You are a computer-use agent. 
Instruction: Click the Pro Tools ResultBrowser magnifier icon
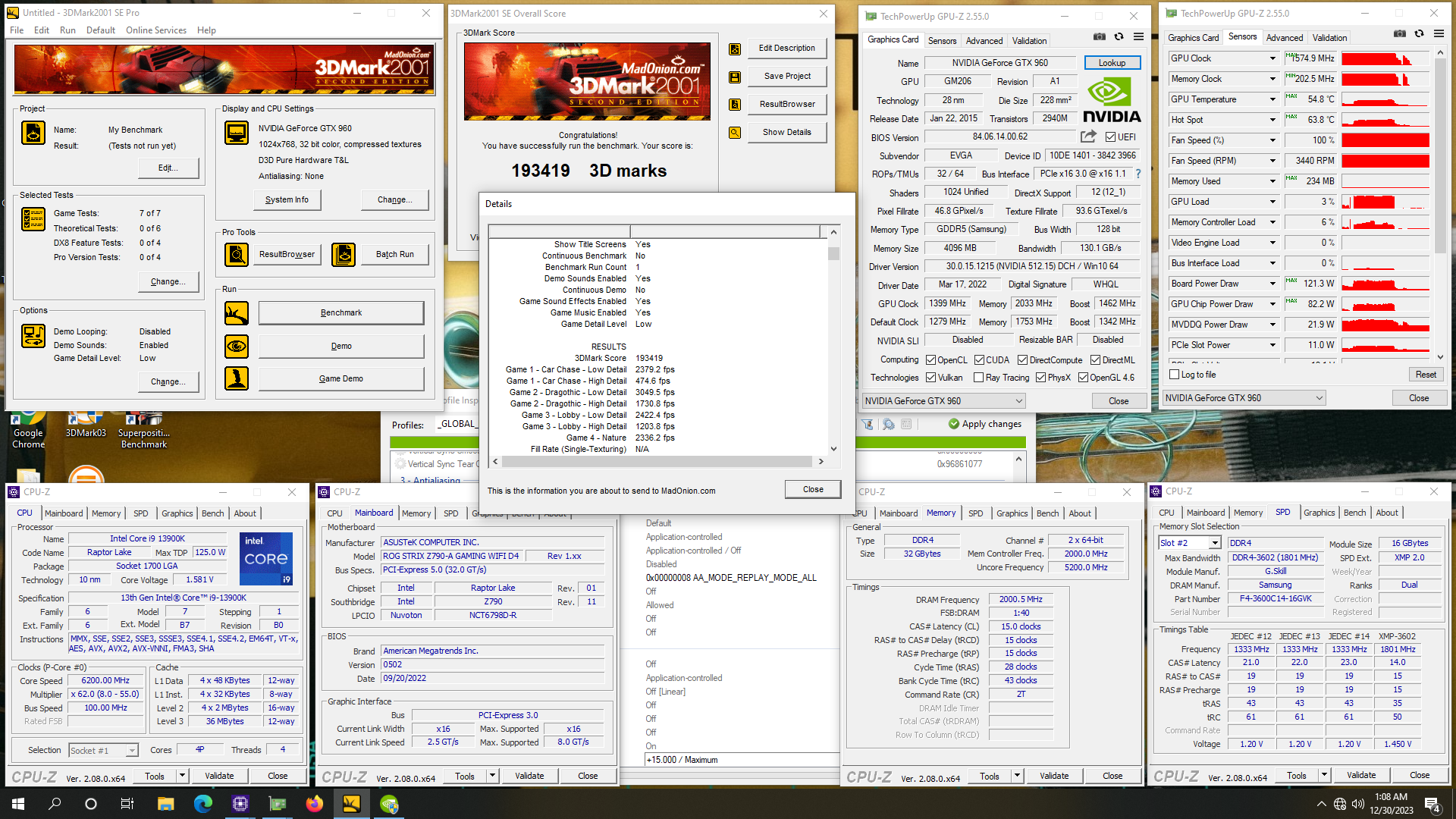237,254
